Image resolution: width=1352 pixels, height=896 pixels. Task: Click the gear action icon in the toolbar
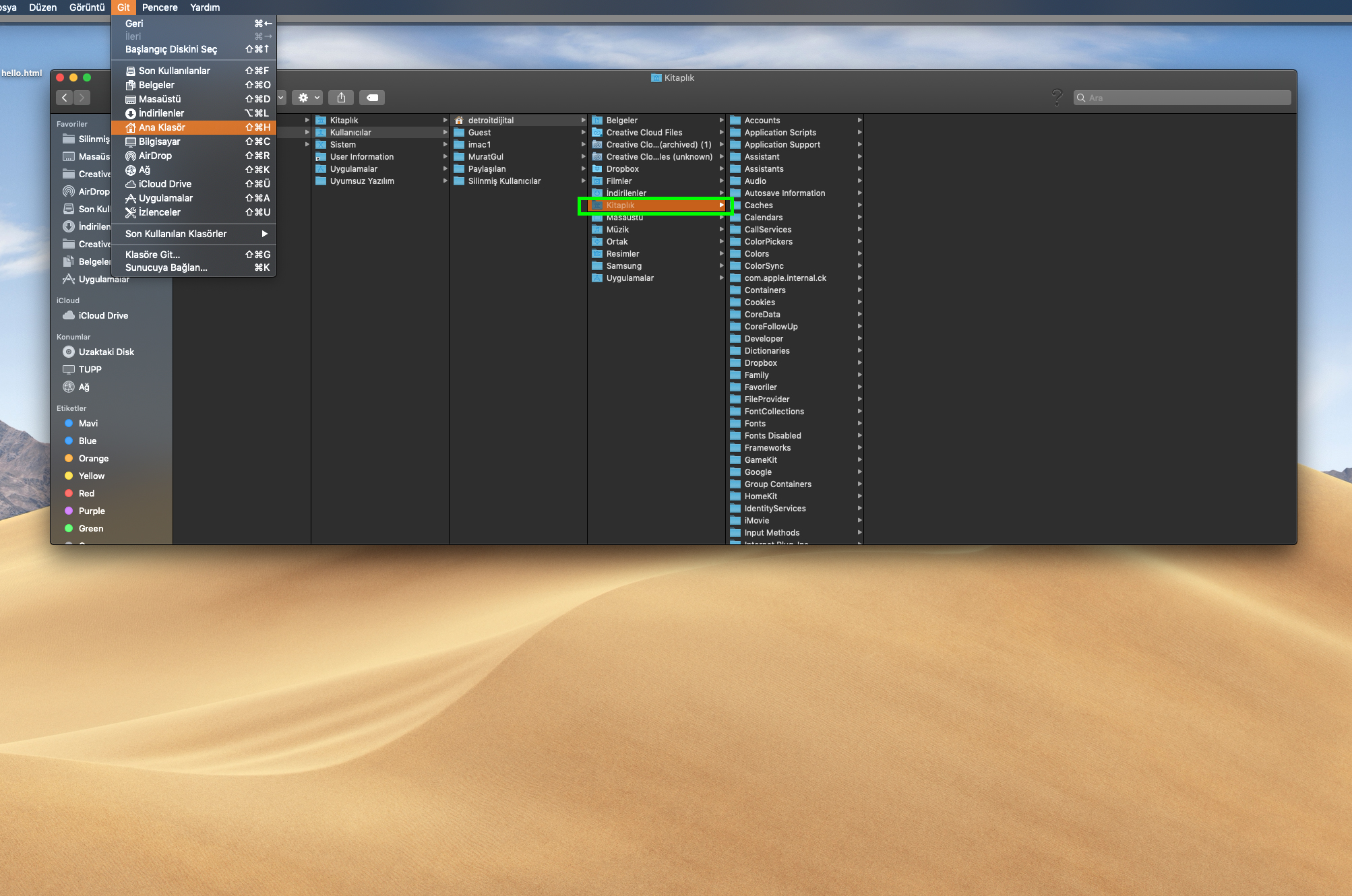click(x=303, y=97)
